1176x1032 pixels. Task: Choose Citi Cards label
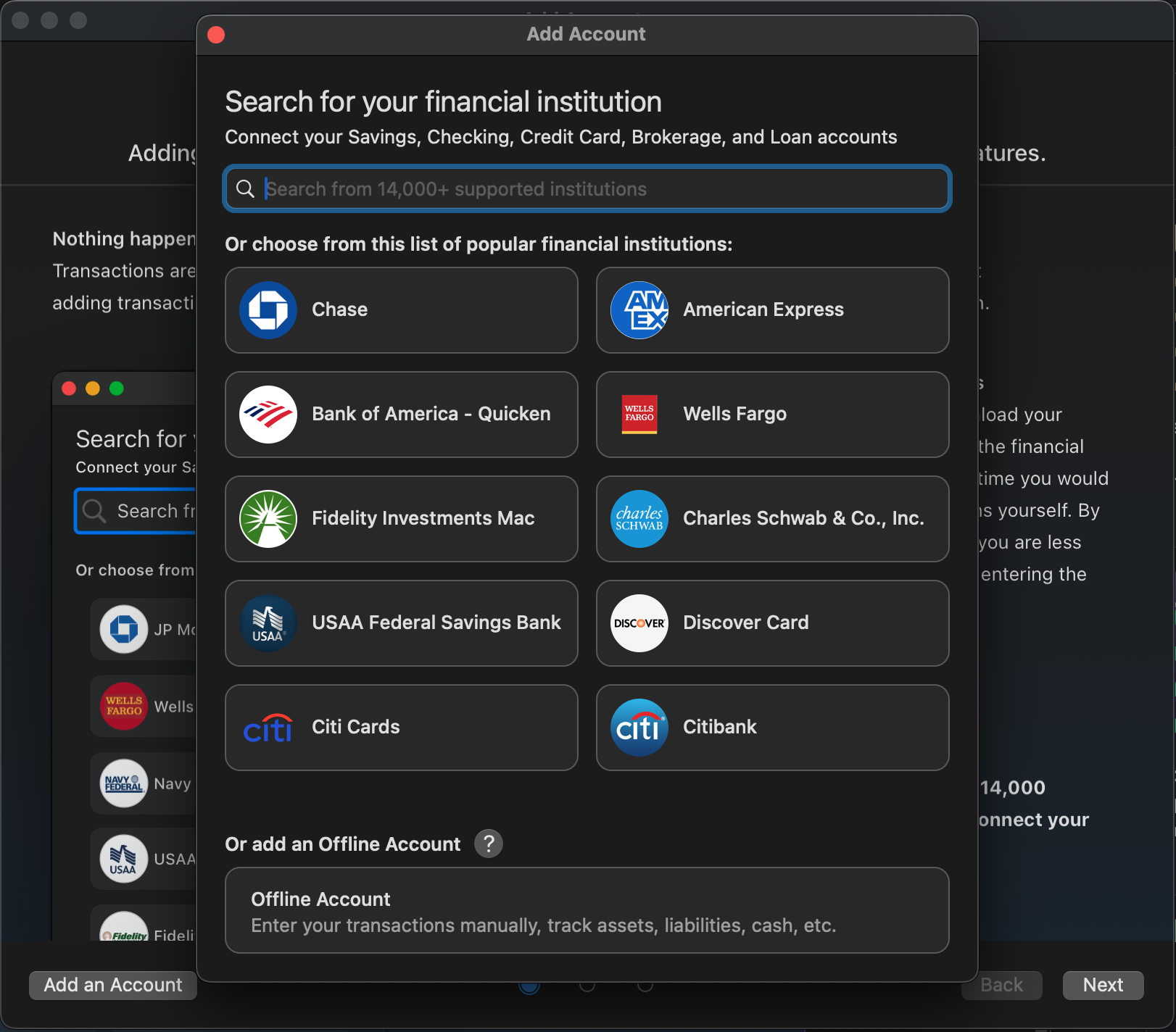(x=356, y=727)
